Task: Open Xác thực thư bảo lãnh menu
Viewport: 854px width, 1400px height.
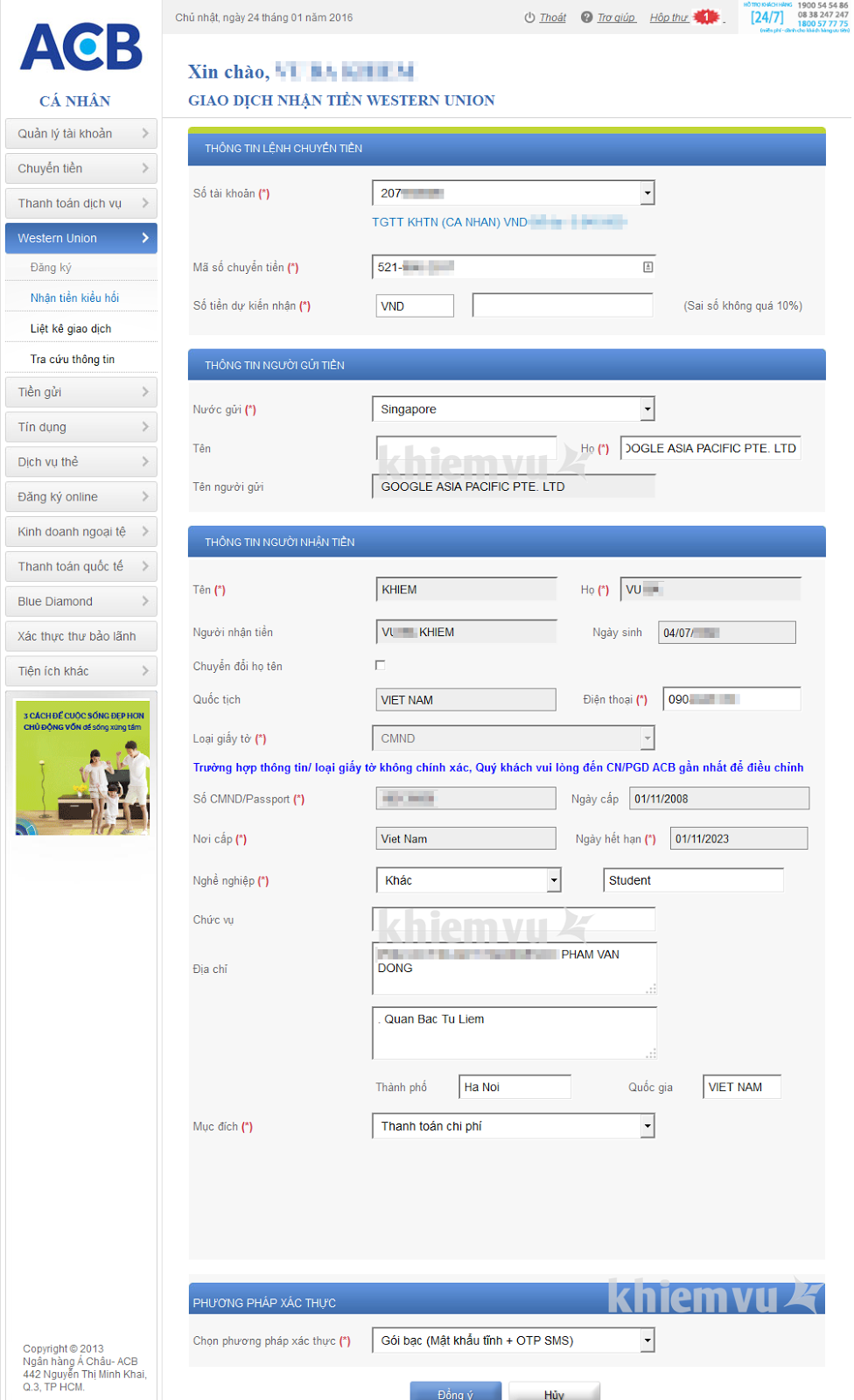Action: coord(81,637)
